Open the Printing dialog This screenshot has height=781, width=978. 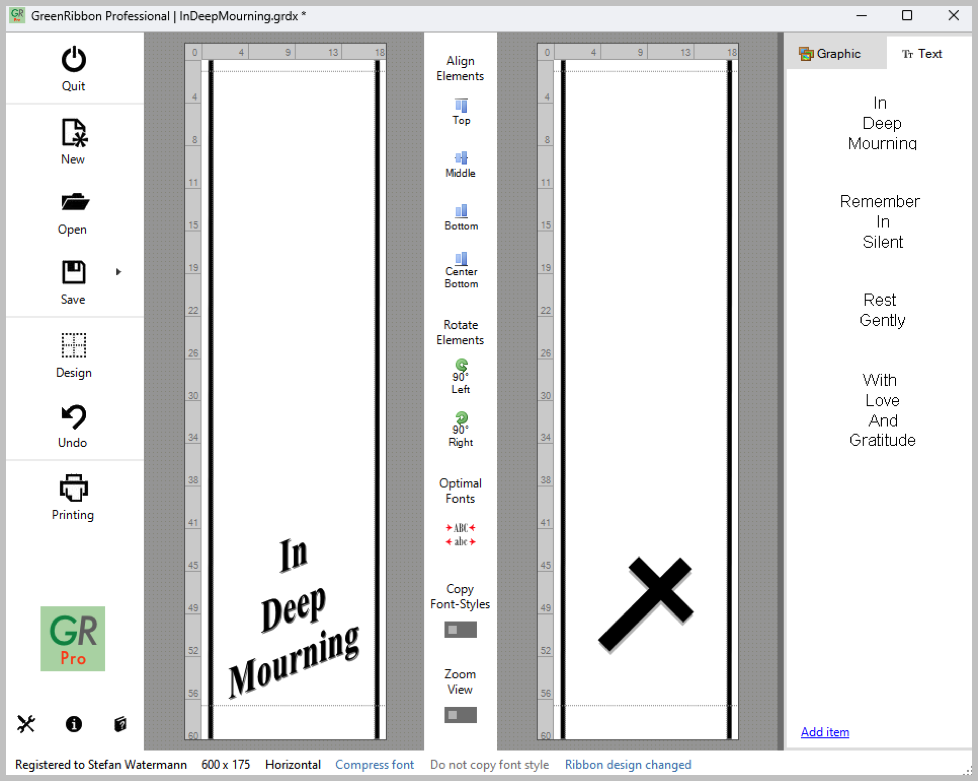(x=74, y=489)
